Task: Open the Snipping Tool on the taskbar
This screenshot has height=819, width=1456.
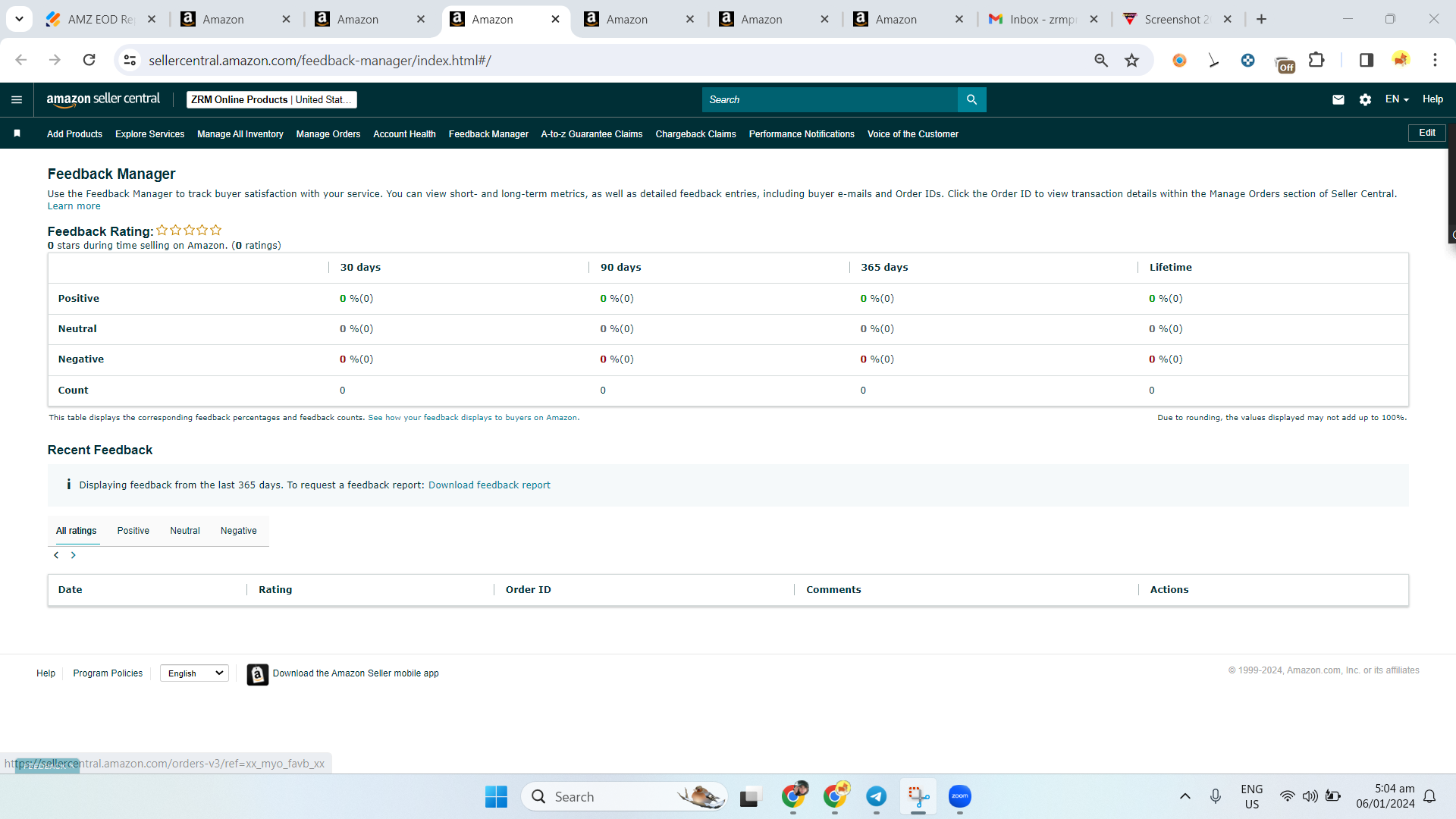Action: tap(918, 796)
